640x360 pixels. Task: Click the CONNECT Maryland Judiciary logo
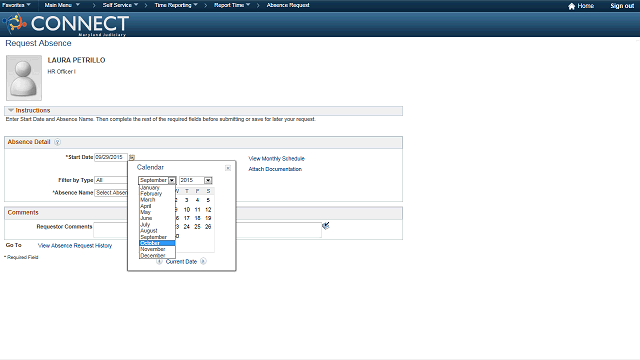tap(66, 24)
